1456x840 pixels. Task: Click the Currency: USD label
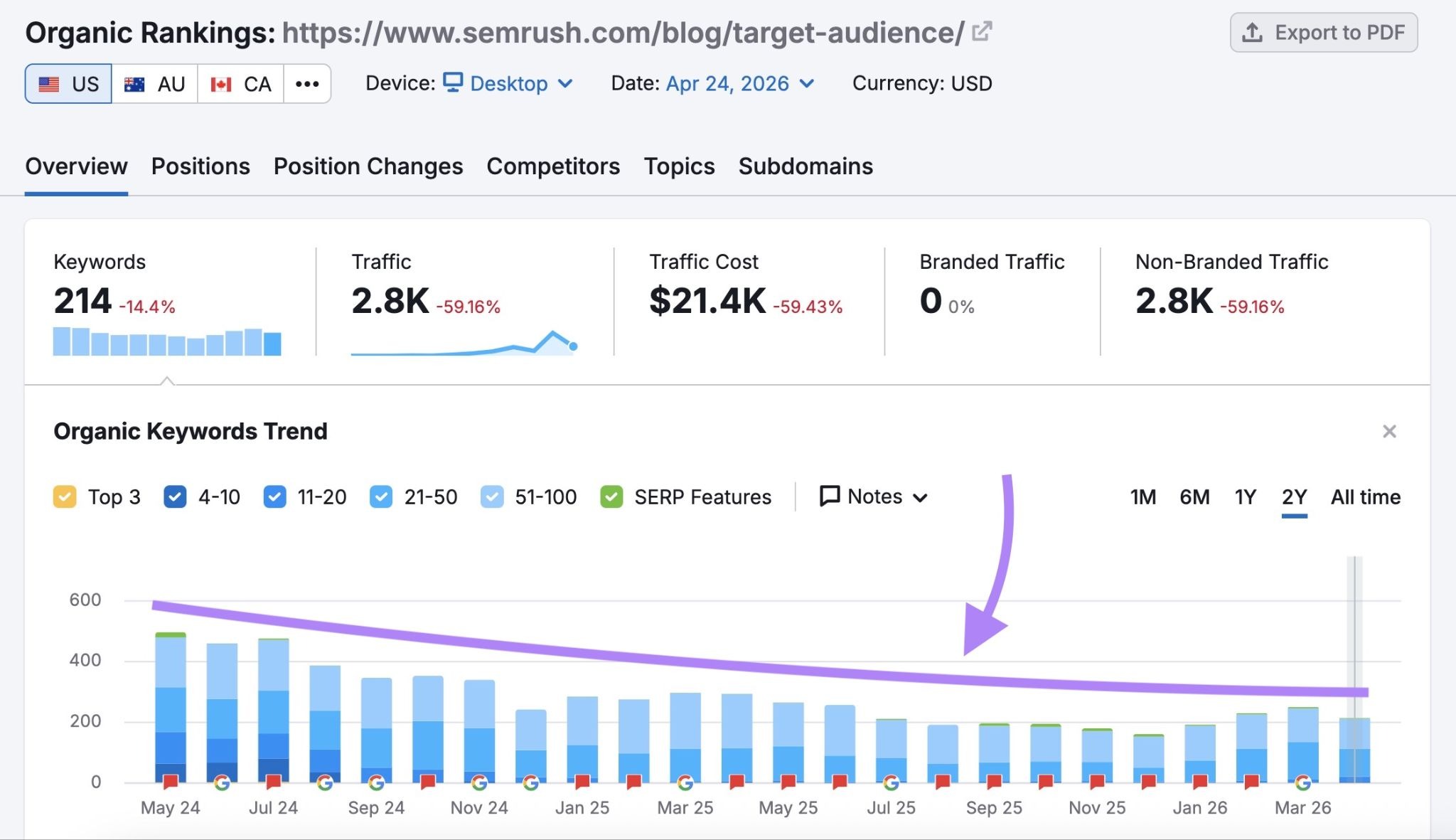pos(922,83)
